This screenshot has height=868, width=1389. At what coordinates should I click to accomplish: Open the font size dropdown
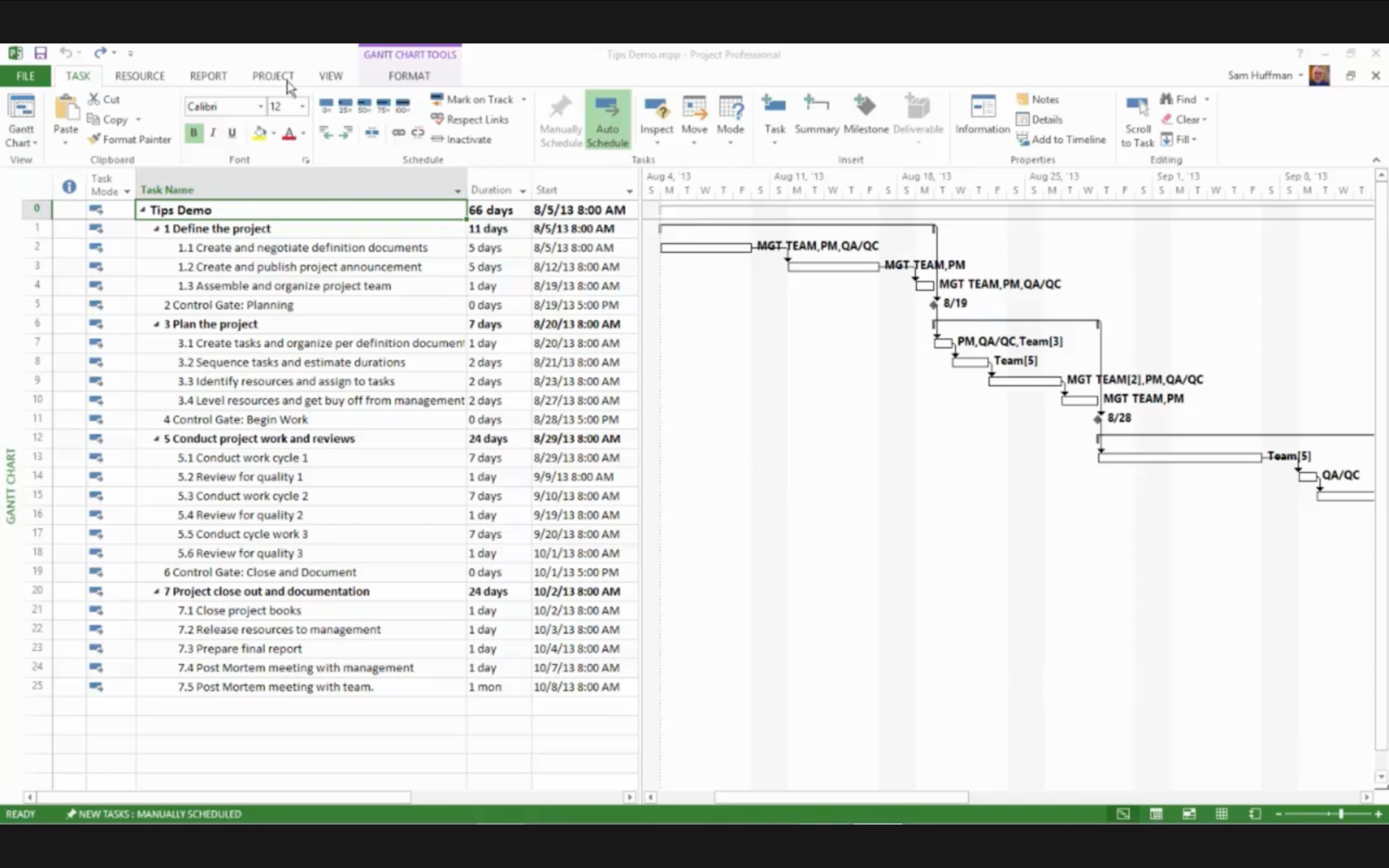[302, 107]
